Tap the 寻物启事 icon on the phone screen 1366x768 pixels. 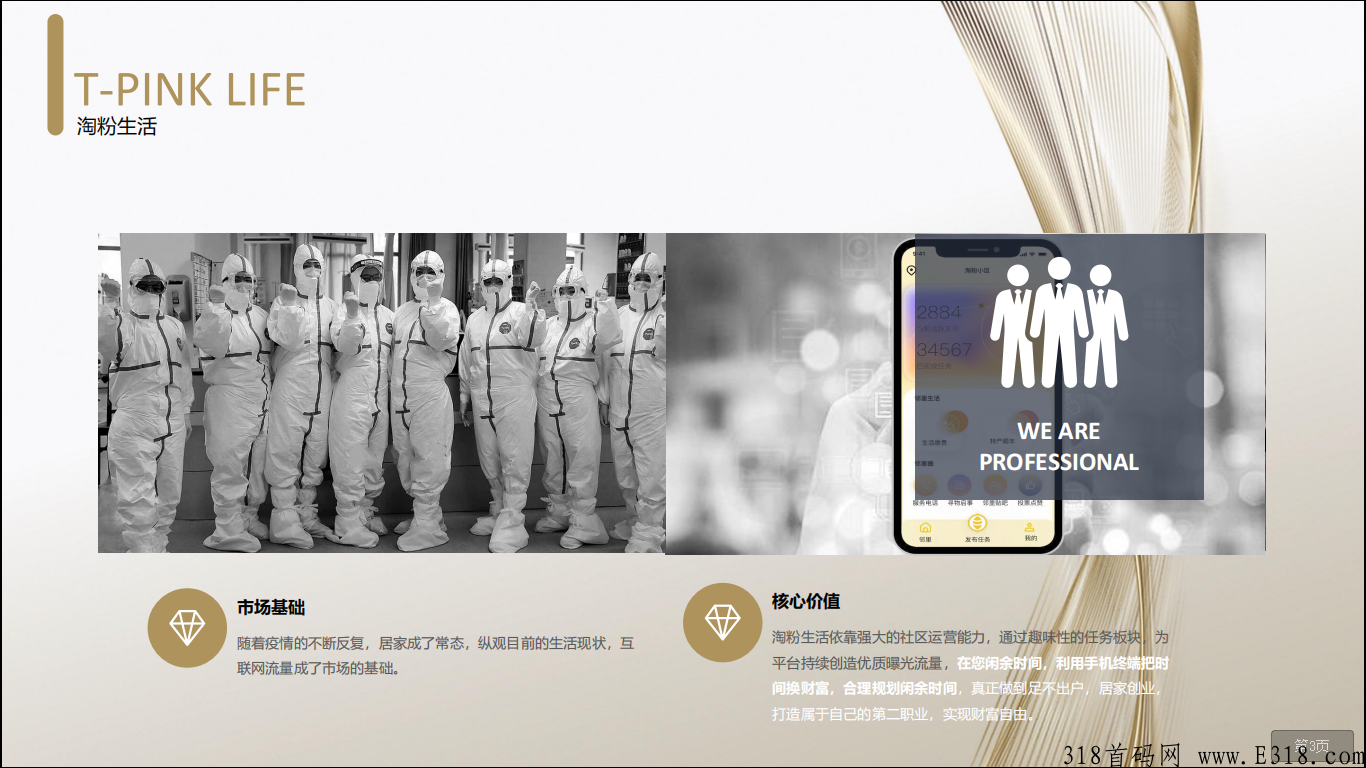(x=959, y=485)
